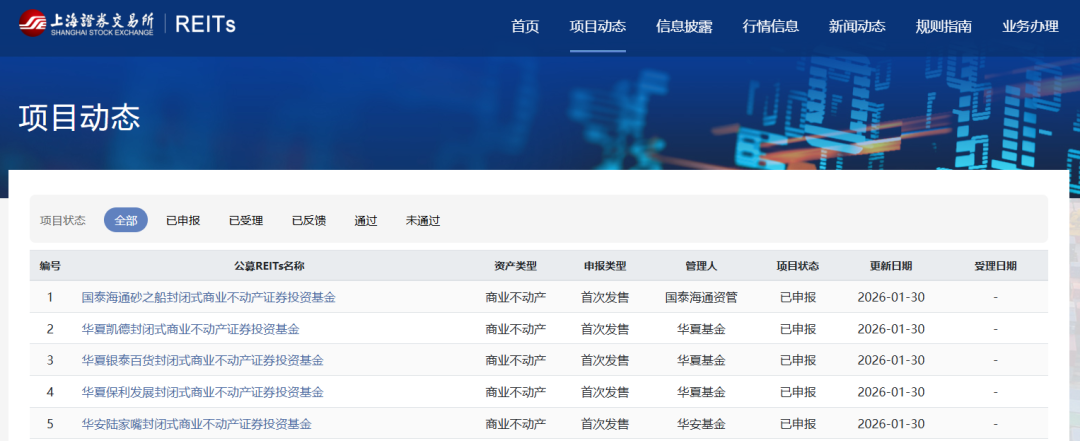This screenshot has height=441, width=1080.
Task: Open the 业务办理 navigation item
Action: 1030,27
